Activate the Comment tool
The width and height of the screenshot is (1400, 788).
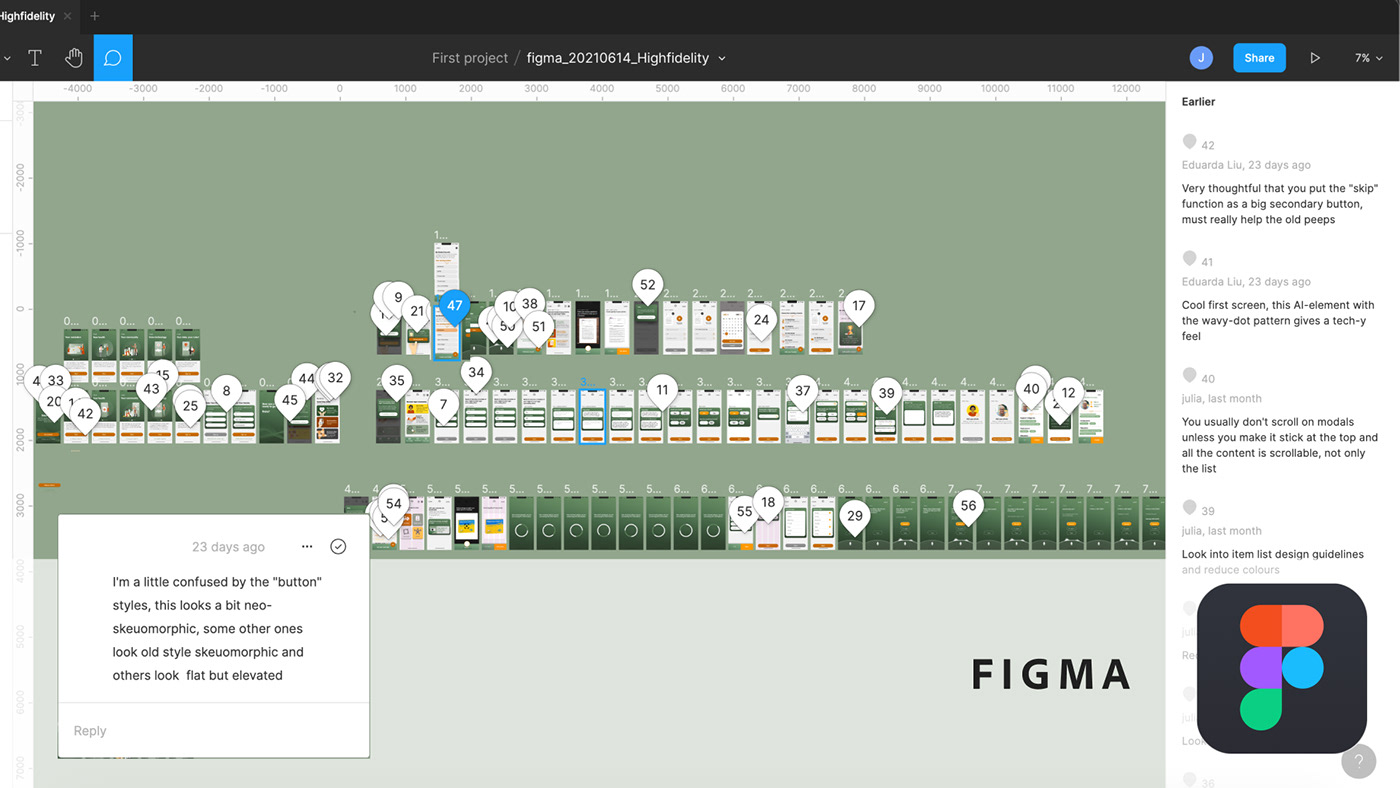113,58
